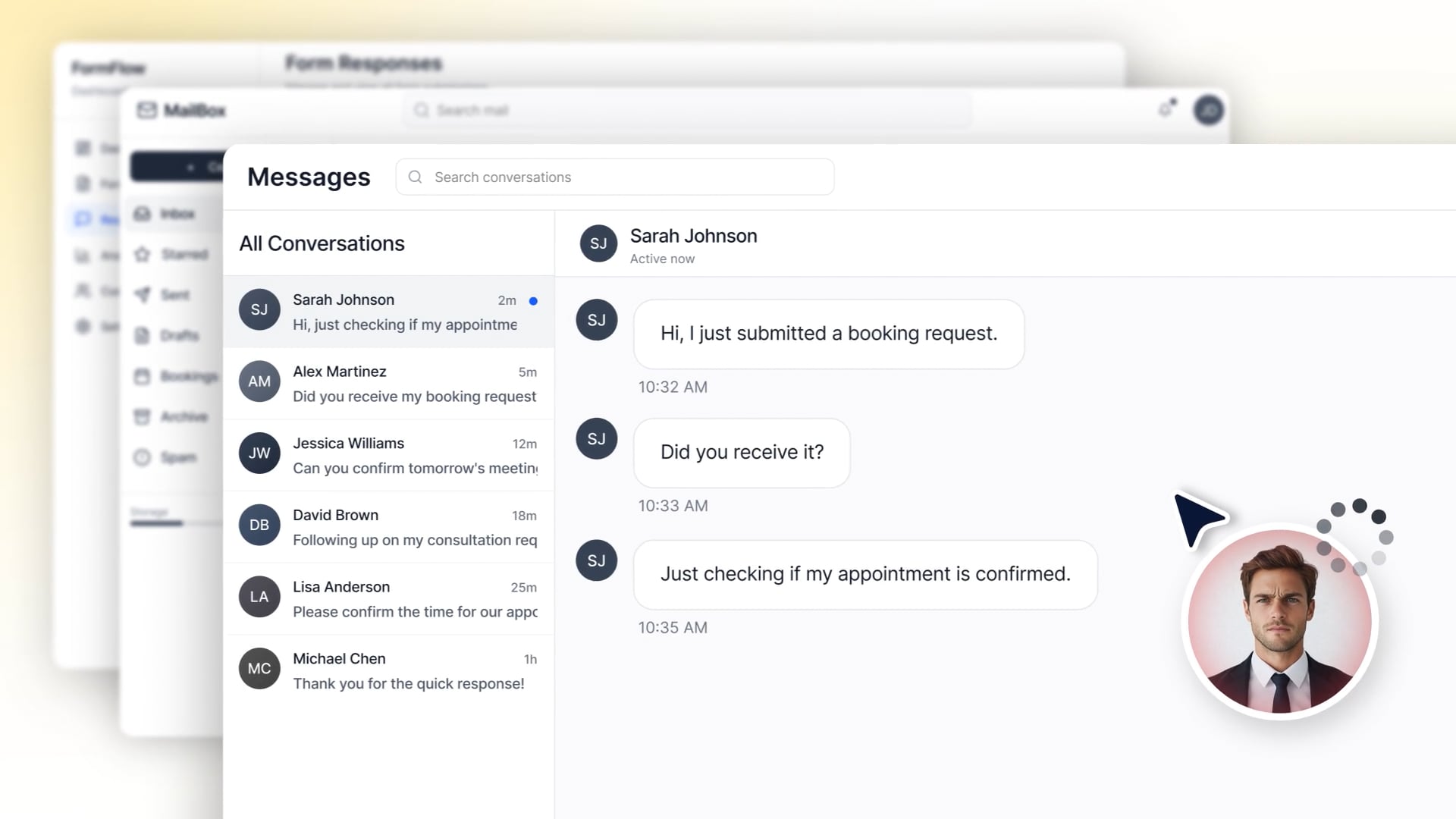Open David Brown conversation

(x=389, y=527)
